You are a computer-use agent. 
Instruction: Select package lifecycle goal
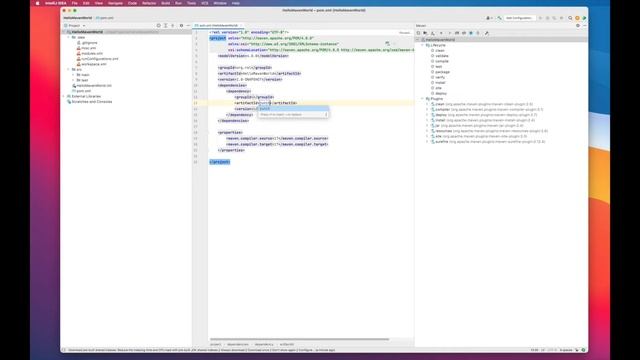(440, 72)
